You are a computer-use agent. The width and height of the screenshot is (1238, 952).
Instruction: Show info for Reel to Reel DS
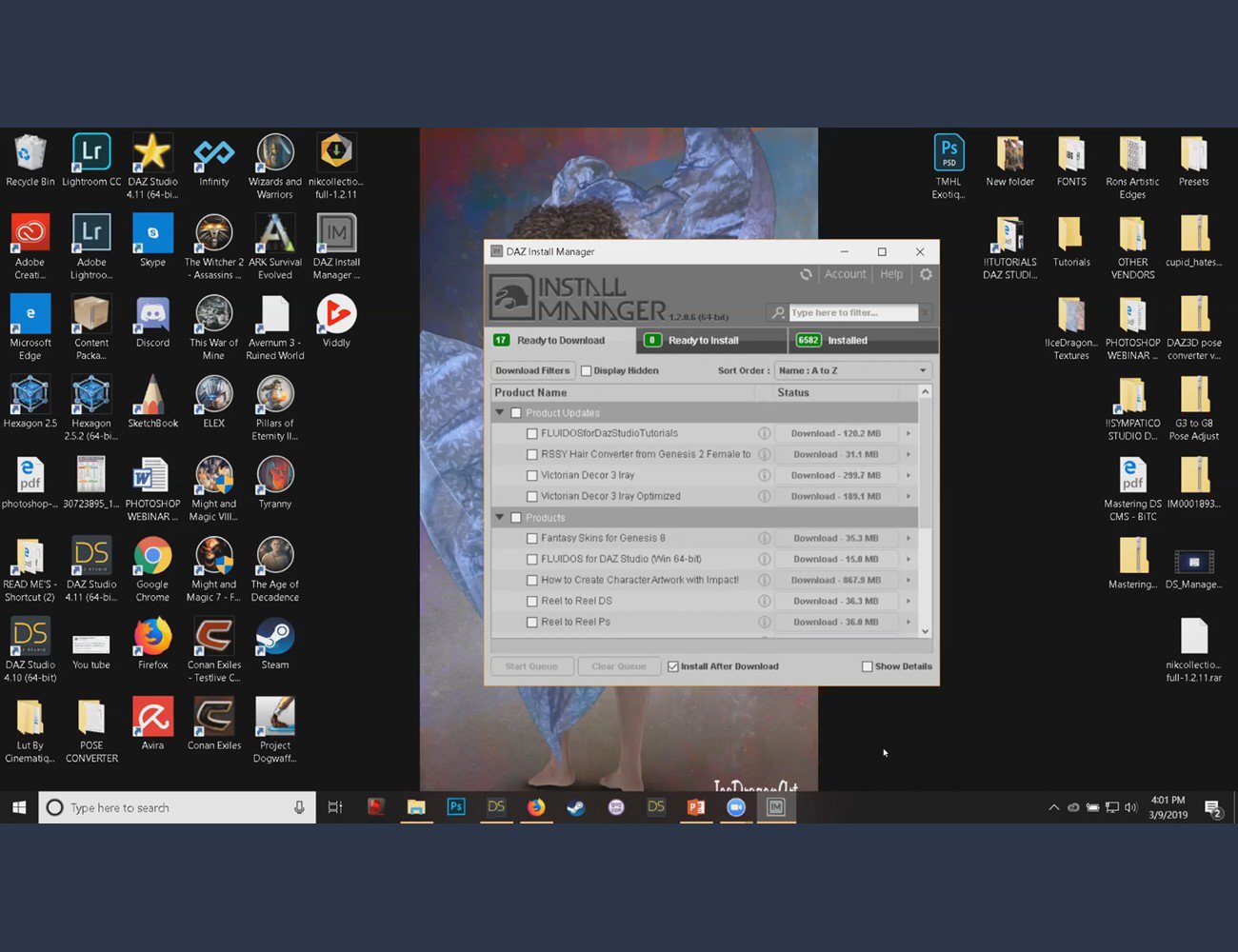tap(764, 601)
